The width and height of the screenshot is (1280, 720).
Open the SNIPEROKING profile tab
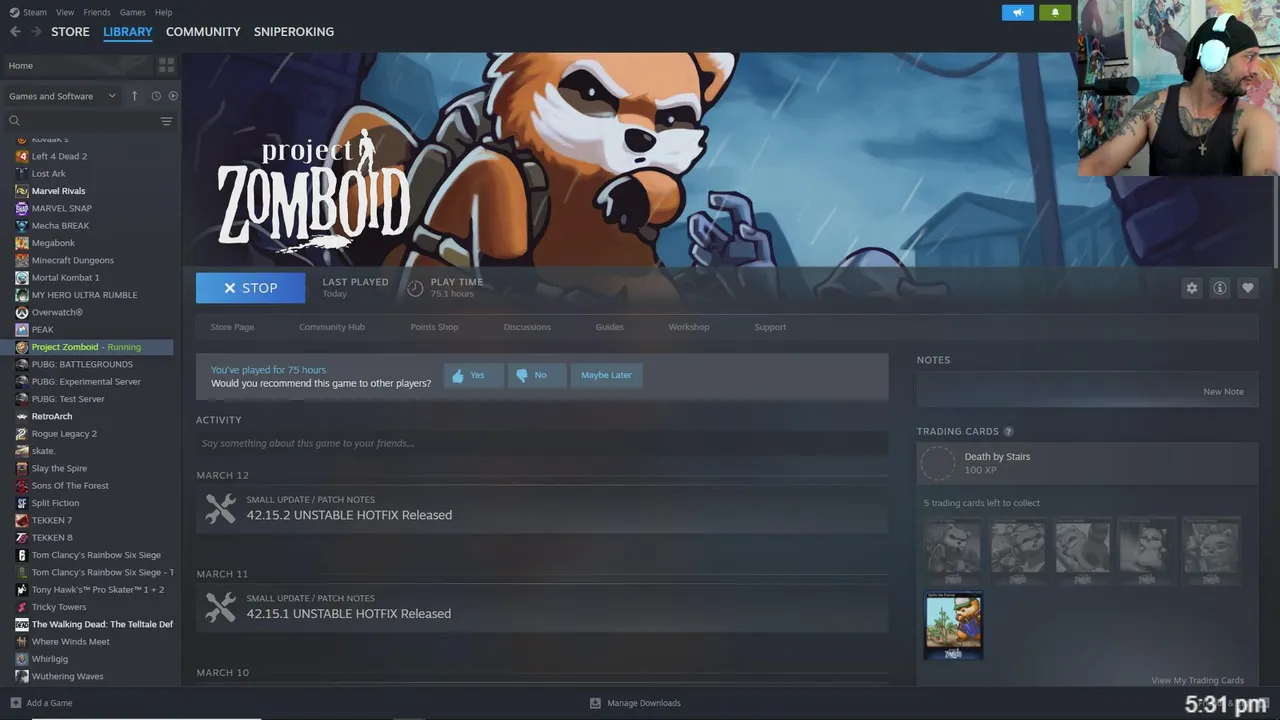pyautogui.click(x=294, y=32)
